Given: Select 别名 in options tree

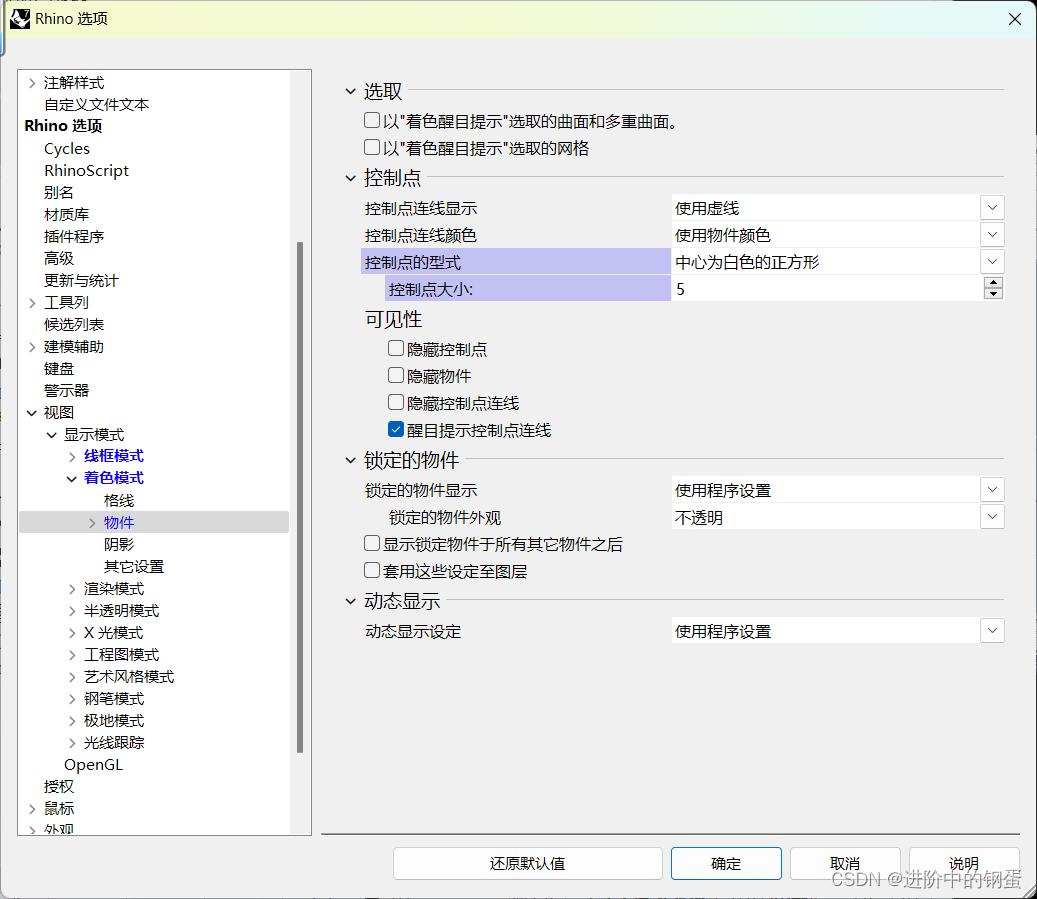Looking at the screenshot, I should tap(59, 193).
